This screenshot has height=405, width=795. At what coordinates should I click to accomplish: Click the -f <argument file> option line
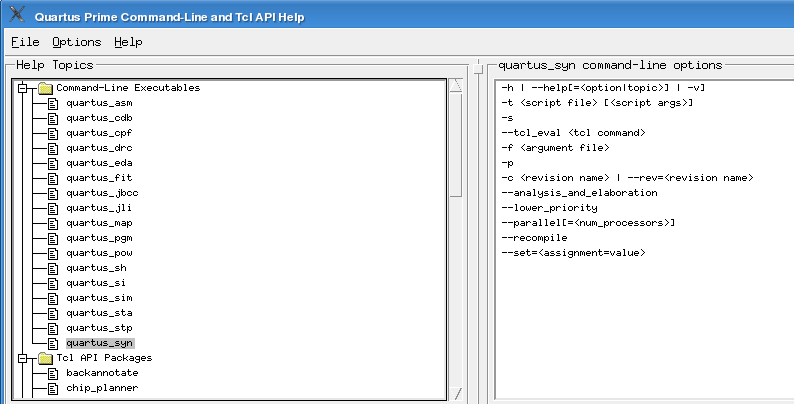(x=555, y=148)
